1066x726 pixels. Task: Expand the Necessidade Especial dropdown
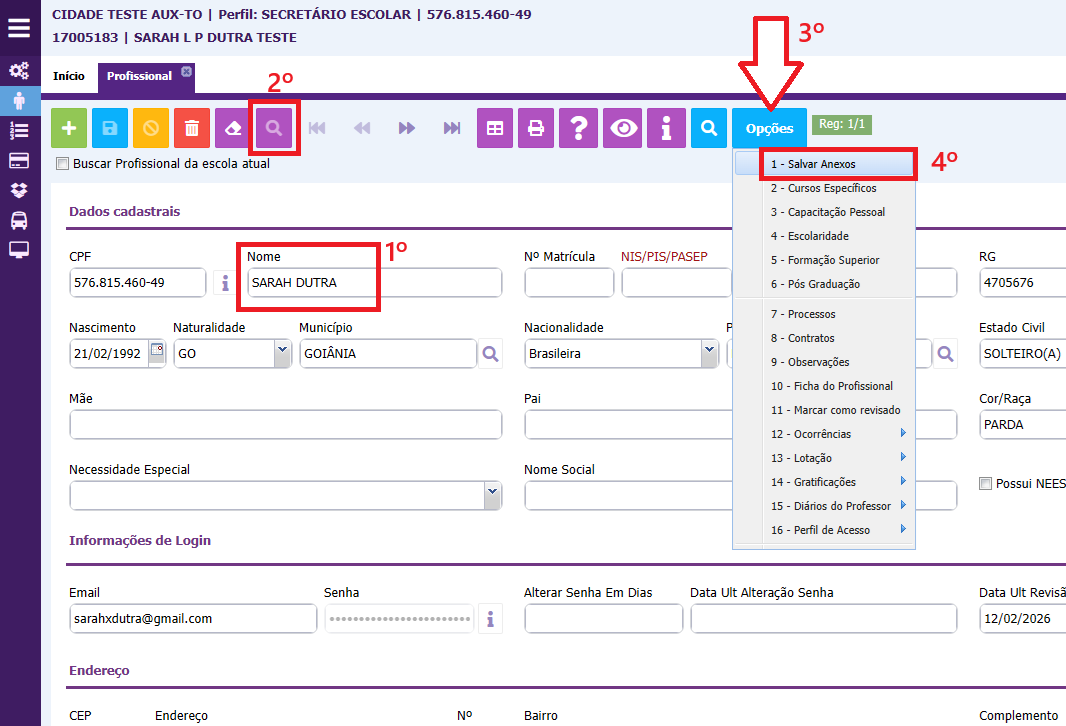click(x=492, y=495)
